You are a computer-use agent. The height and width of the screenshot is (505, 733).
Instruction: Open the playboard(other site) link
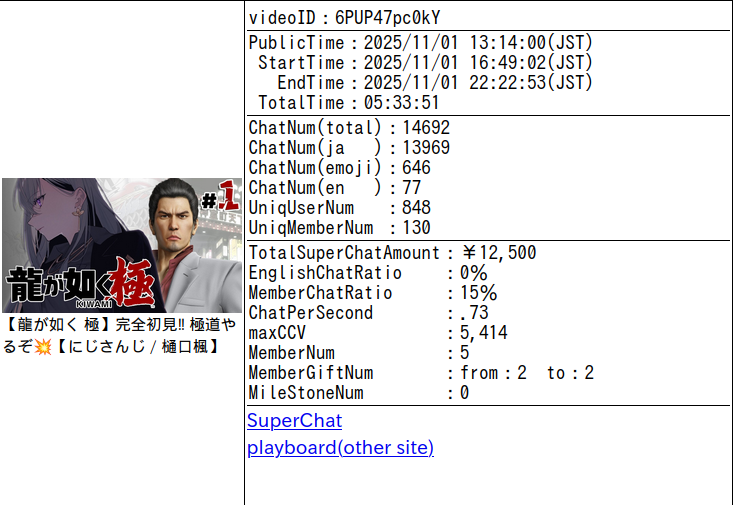tap(340, 448)
